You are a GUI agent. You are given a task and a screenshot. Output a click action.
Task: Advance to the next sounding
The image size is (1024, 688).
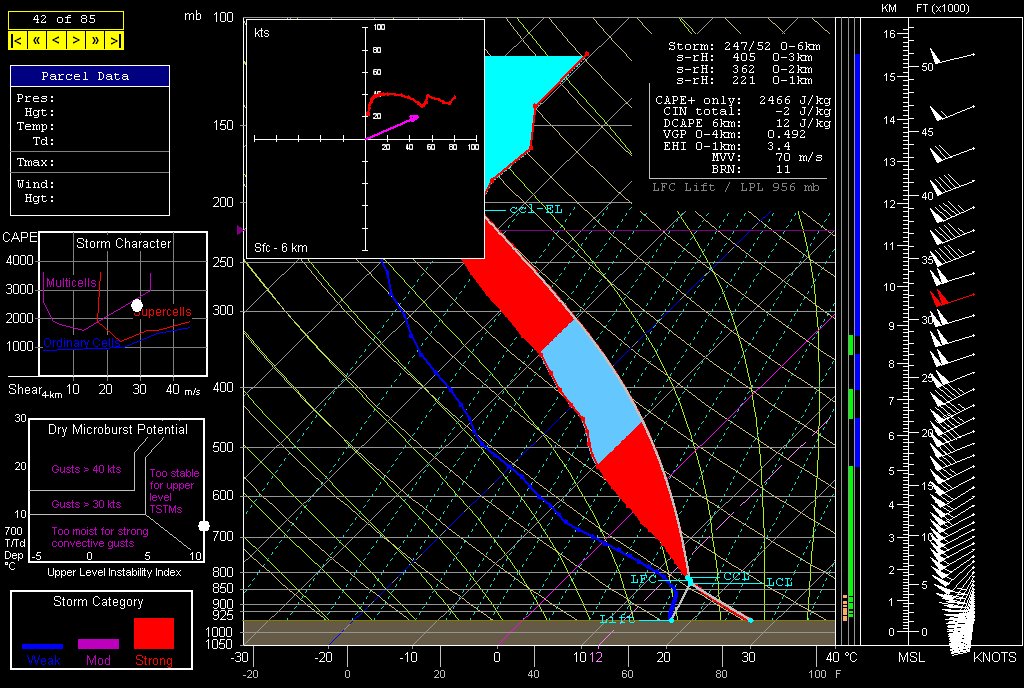(76, 40)
